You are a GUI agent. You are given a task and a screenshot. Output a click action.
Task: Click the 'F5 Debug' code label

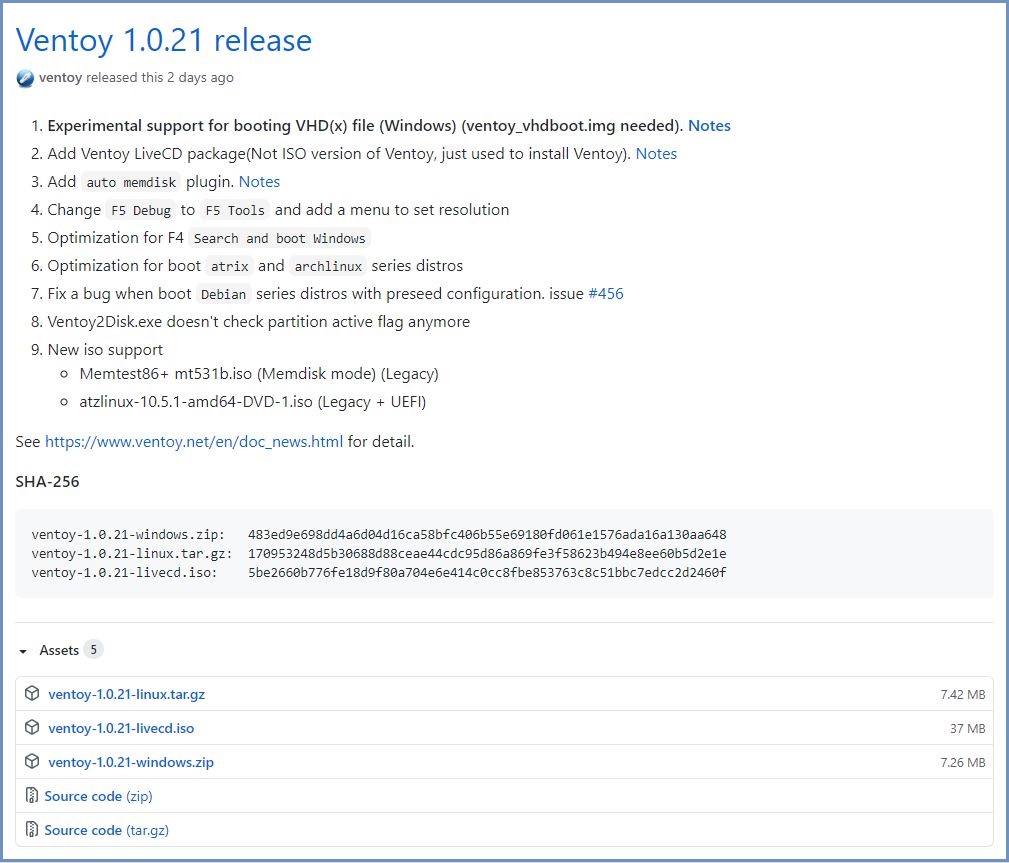tap(141, 210)
